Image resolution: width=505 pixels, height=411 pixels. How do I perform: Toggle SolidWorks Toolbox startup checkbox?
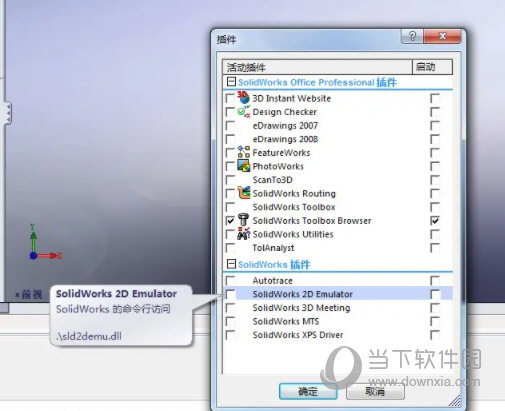point(435,207)
